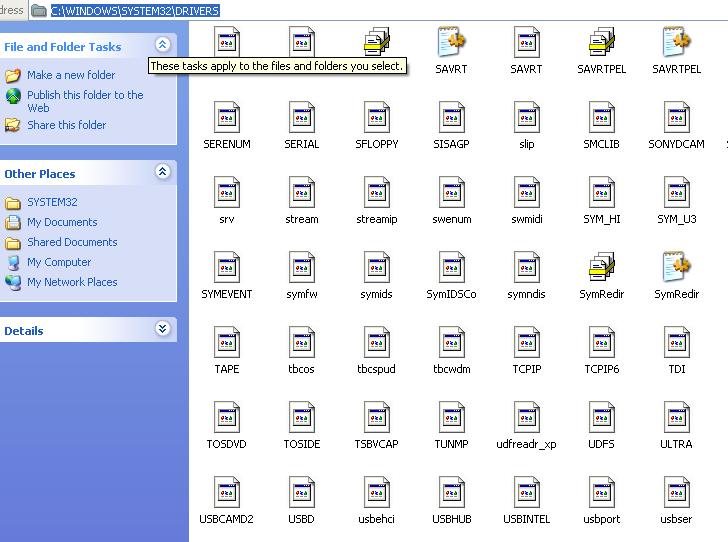Open the TCPIP driver file icon

(526, 343)
